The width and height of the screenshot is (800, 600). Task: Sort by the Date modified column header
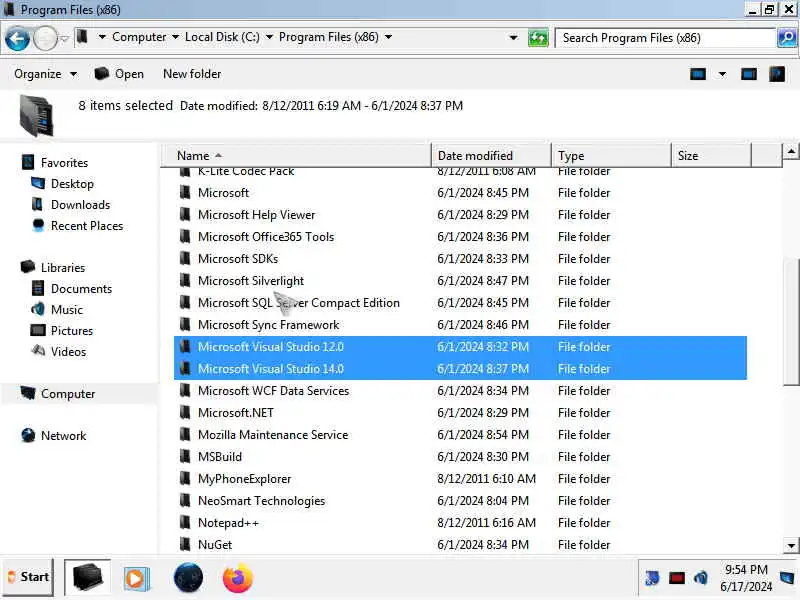tap(491, 156)
